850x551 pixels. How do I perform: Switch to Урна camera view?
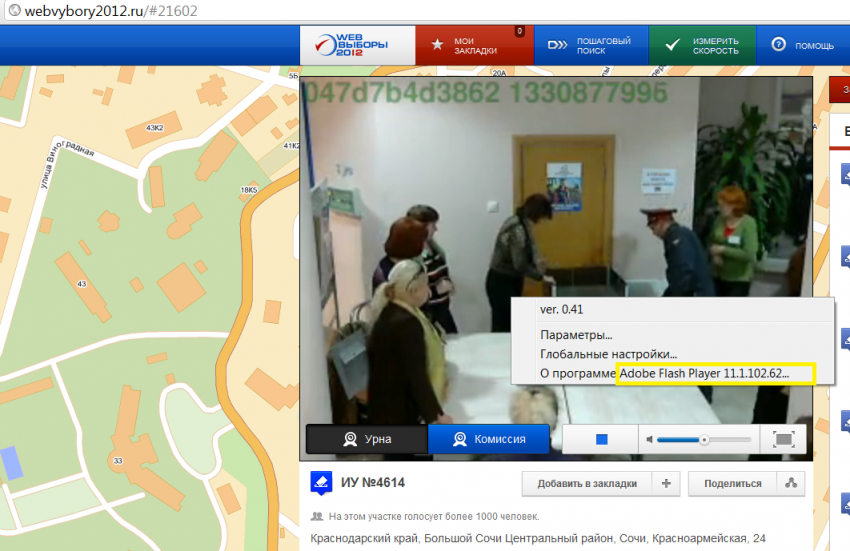[x=366, y=439]
